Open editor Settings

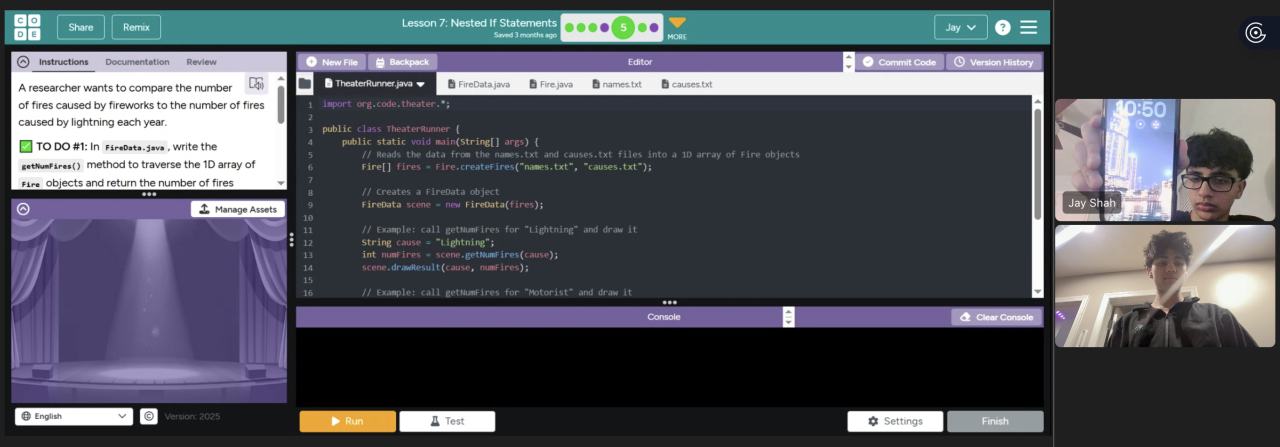895,421
